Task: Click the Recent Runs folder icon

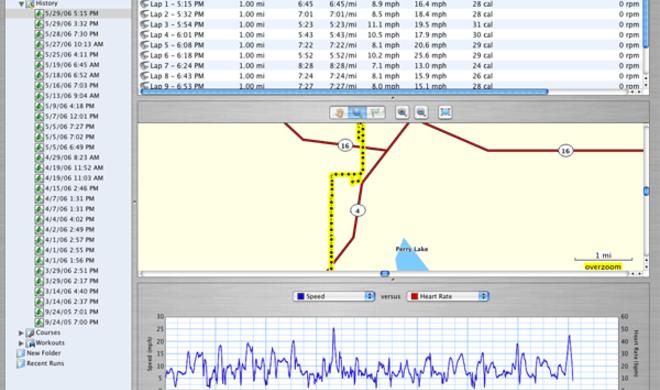Action: [x=21, y=363]
